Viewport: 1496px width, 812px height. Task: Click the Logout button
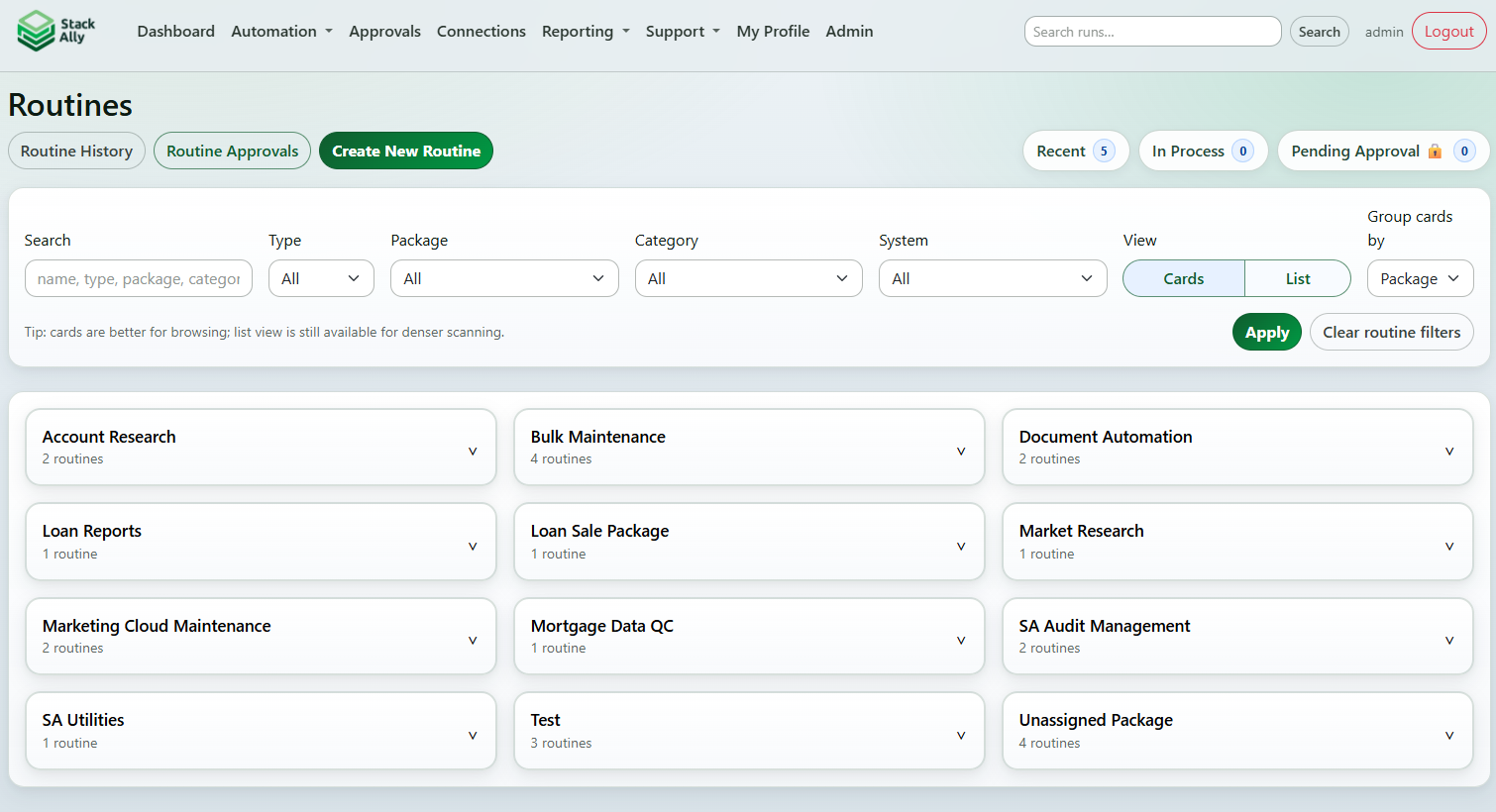click(1448, 31)
